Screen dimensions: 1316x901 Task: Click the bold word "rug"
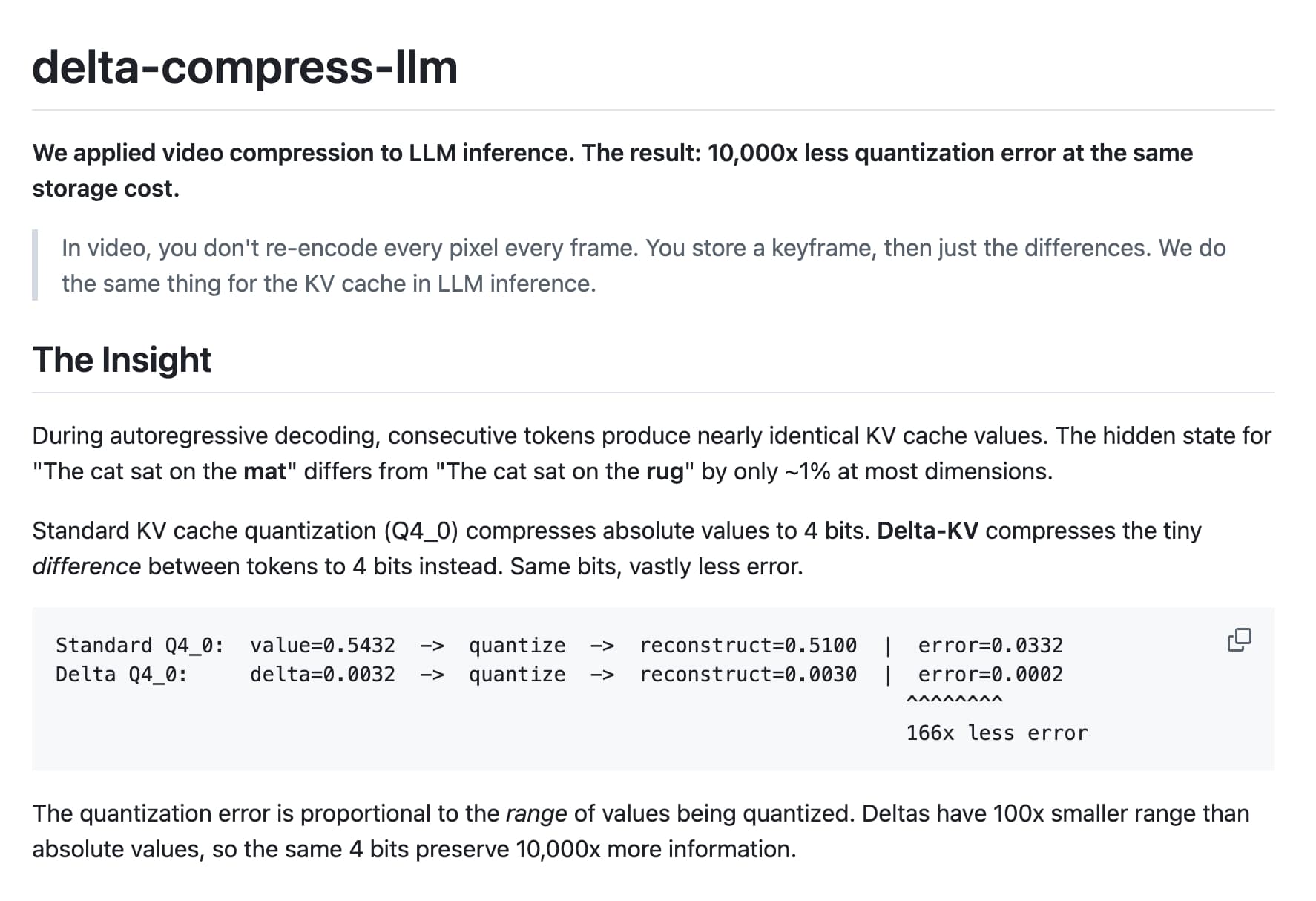point(665,471)
